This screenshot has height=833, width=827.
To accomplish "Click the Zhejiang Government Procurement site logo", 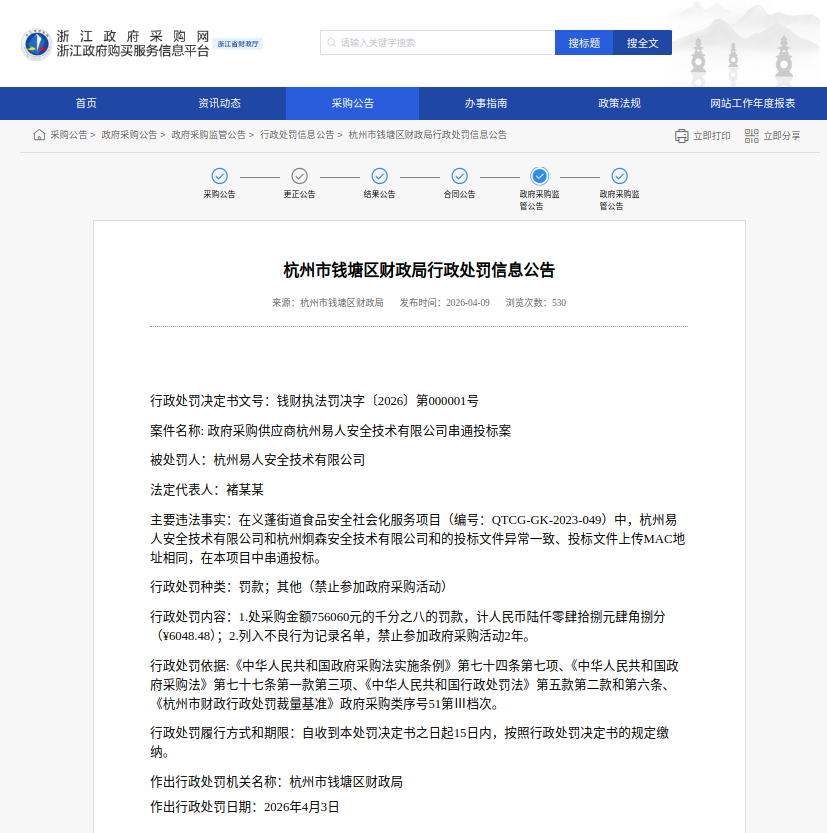I will 37,44.
